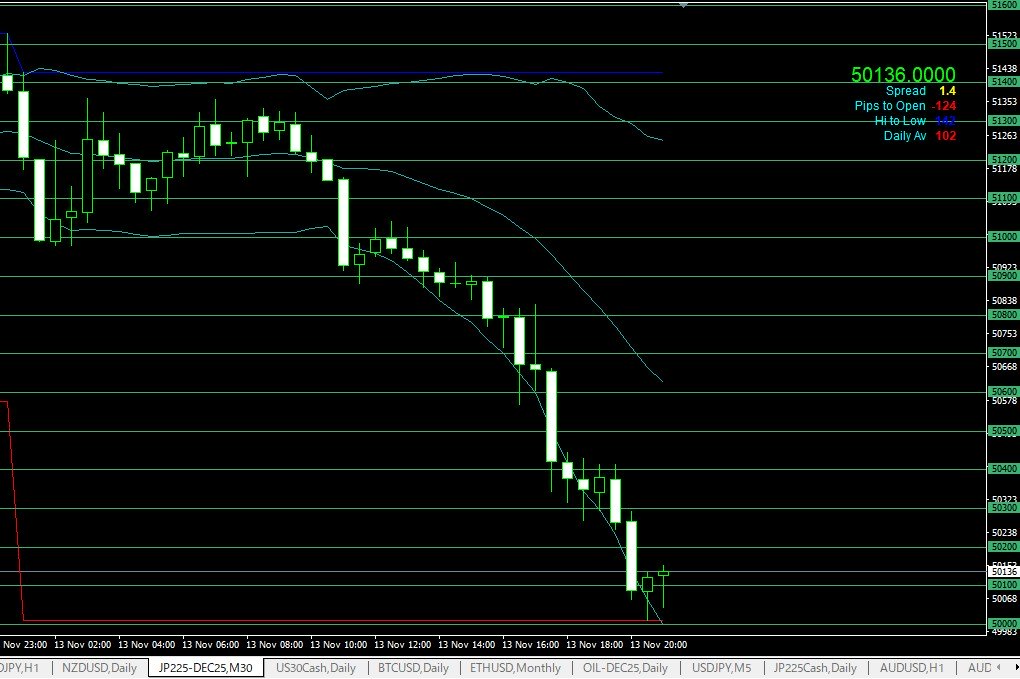
Task: Click the active JP225-DEC25,M30 tab
Action: tap(205, 667)
